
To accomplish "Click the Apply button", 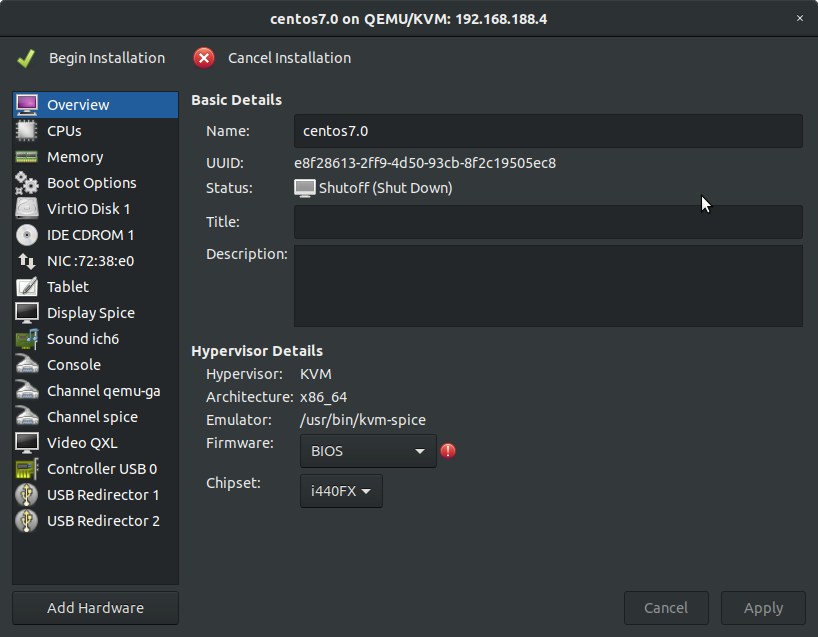I will point(764,608).
